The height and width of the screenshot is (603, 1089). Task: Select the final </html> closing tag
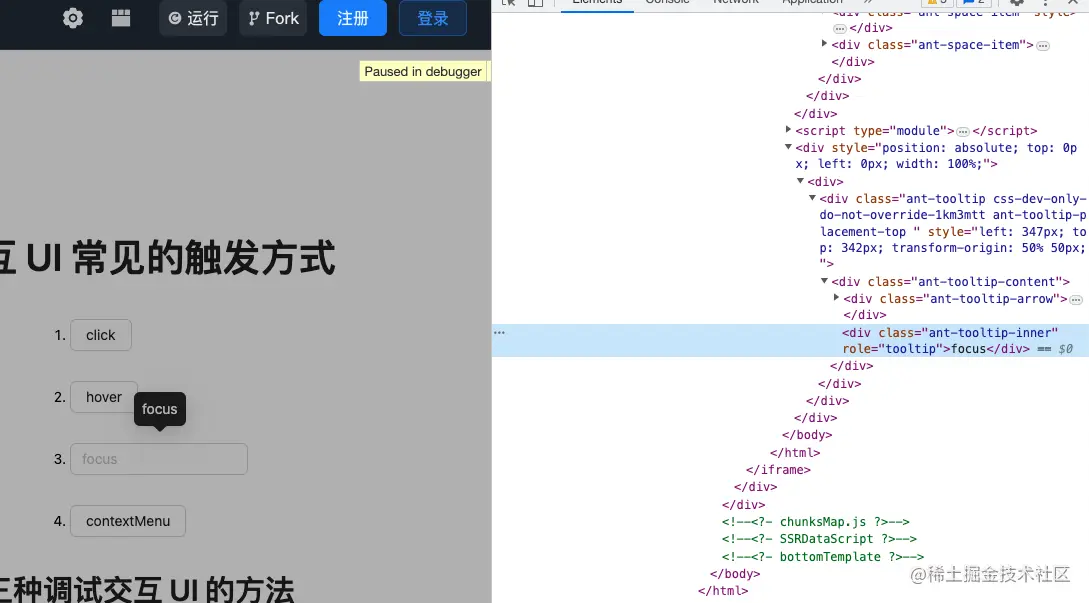(723, 590)
